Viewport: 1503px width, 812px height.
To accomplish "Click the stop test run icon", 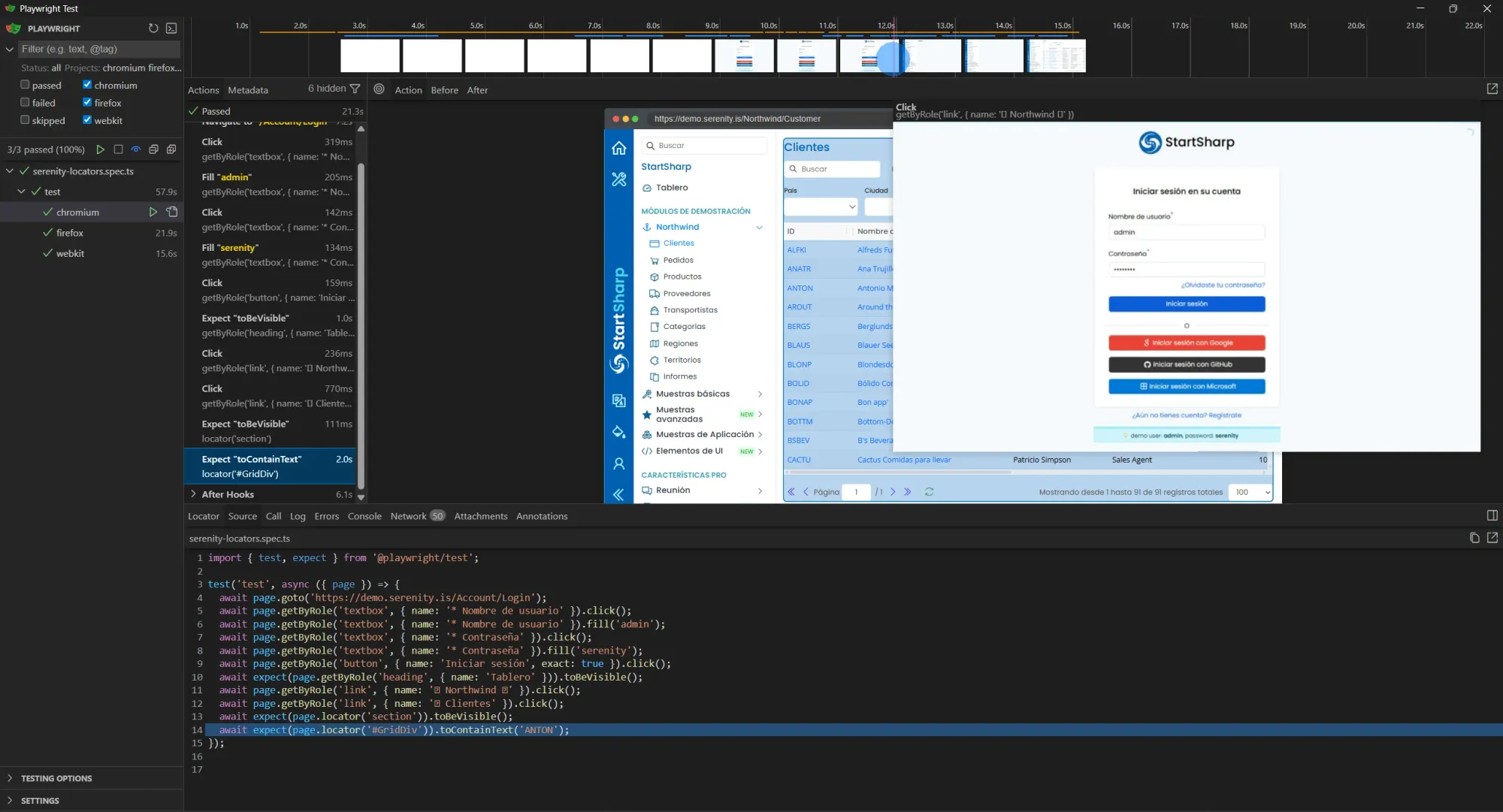I will click(118, 149).
